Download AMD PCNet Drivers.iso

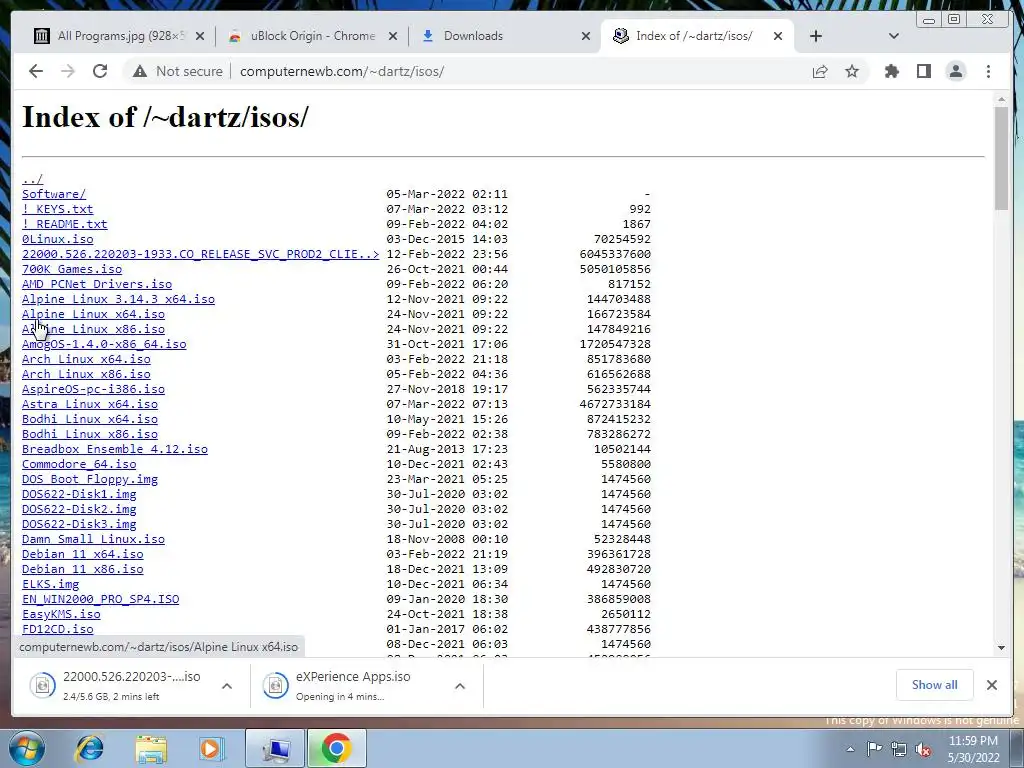pyautogui.click(x=97, y=284)
